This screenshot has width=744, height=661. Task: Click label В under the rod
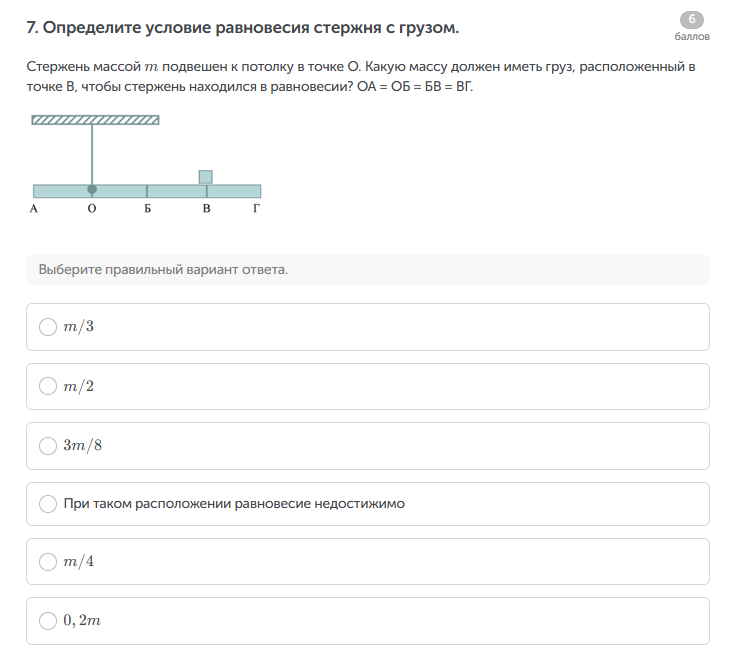click(206, 209)
